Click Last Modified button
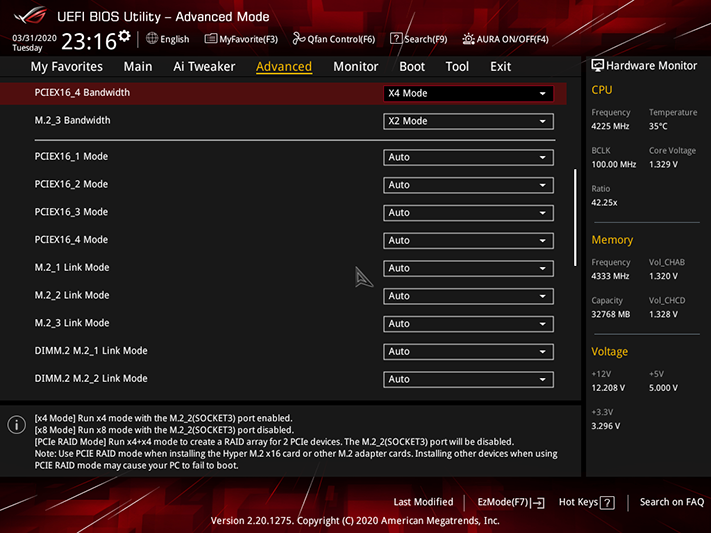This screenshot has width=711, height=533. (423, 502)
